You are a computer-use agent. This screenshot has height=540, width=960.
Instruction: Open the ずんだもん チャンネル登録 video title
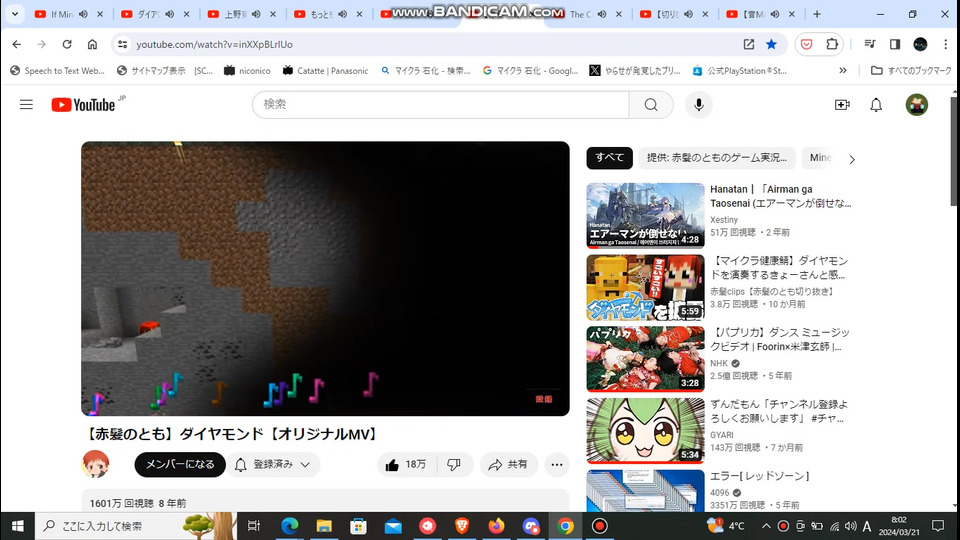(779, 411)
